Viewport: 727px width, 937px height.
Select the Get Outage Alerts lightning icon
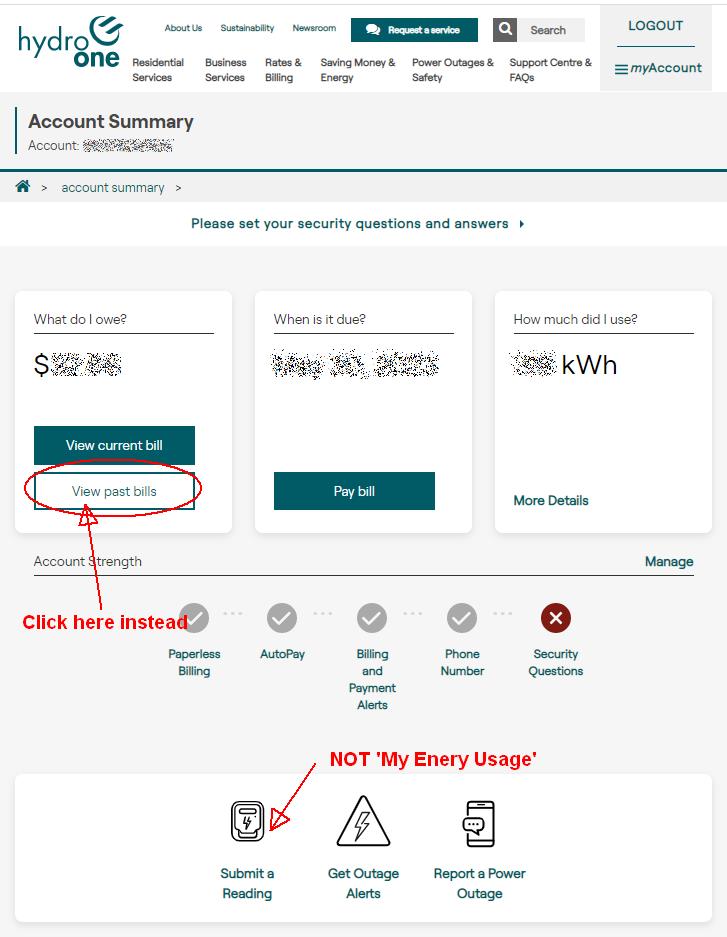pos(363,821)
